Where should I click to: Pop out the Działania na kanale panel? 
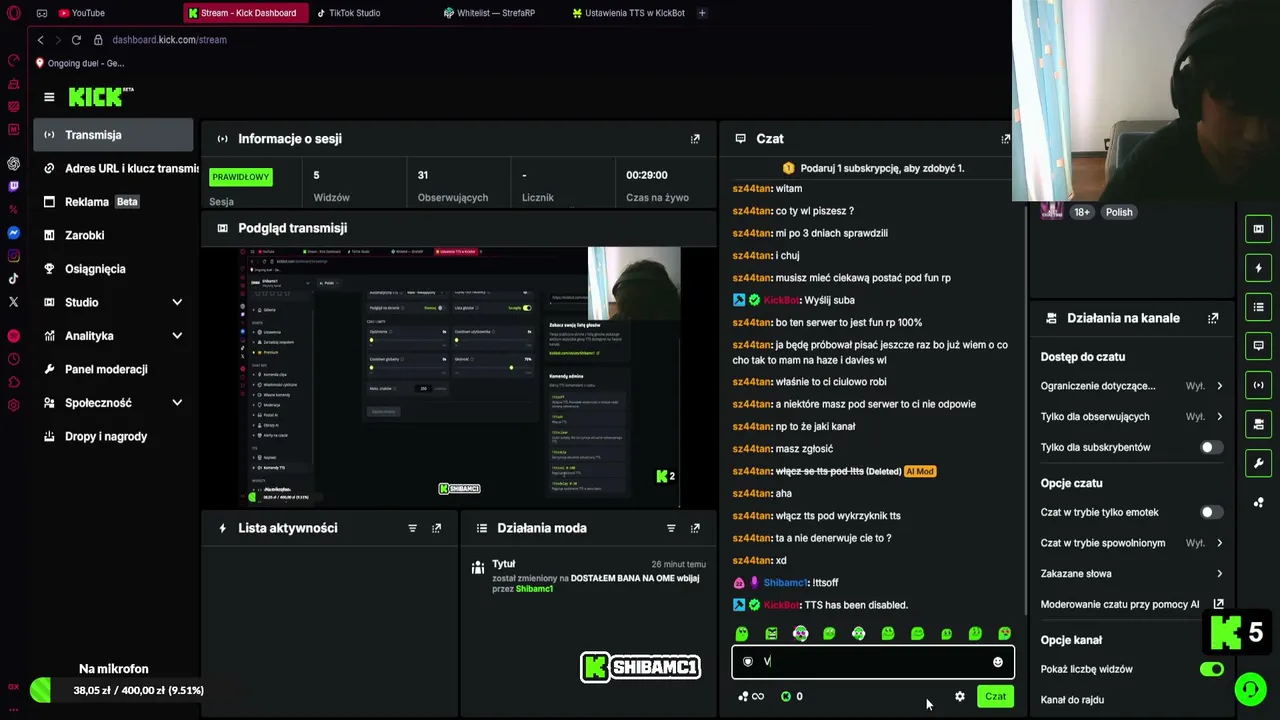1213,318
